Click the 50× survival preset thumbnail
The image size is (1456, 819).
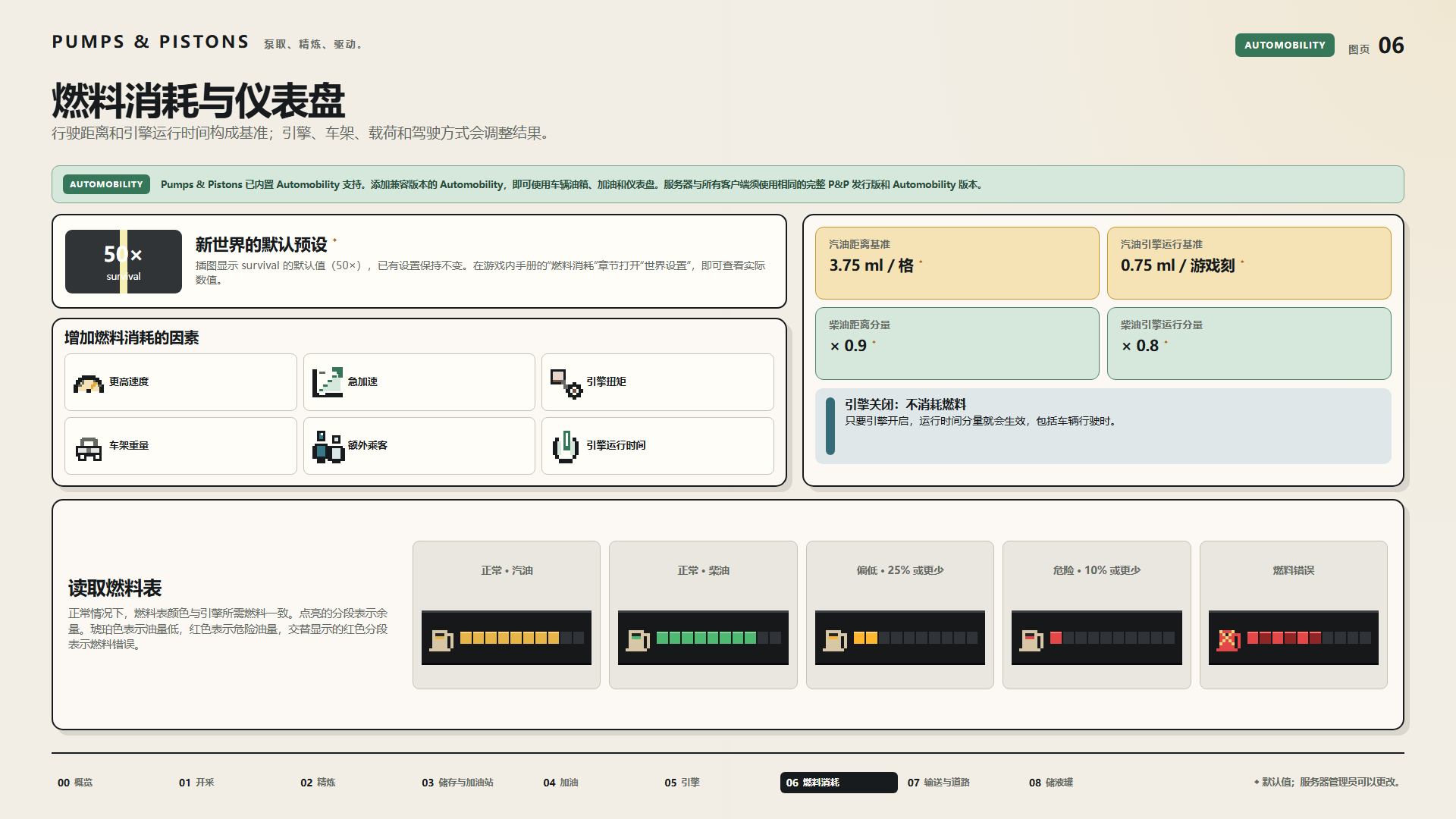124,262
